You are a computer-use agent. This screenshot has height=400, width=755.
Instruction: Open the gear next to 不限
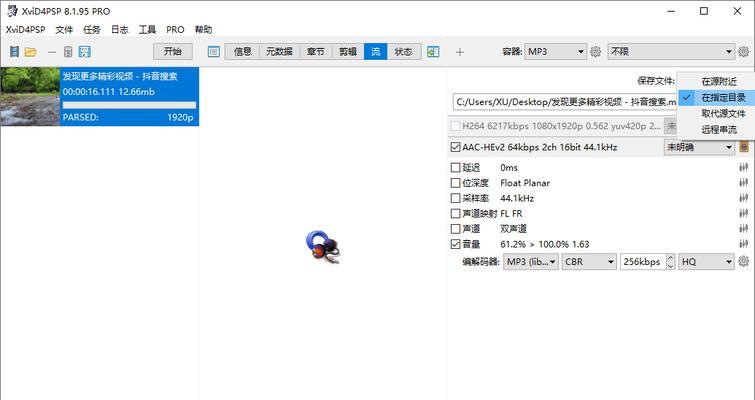tap(743, 52)
